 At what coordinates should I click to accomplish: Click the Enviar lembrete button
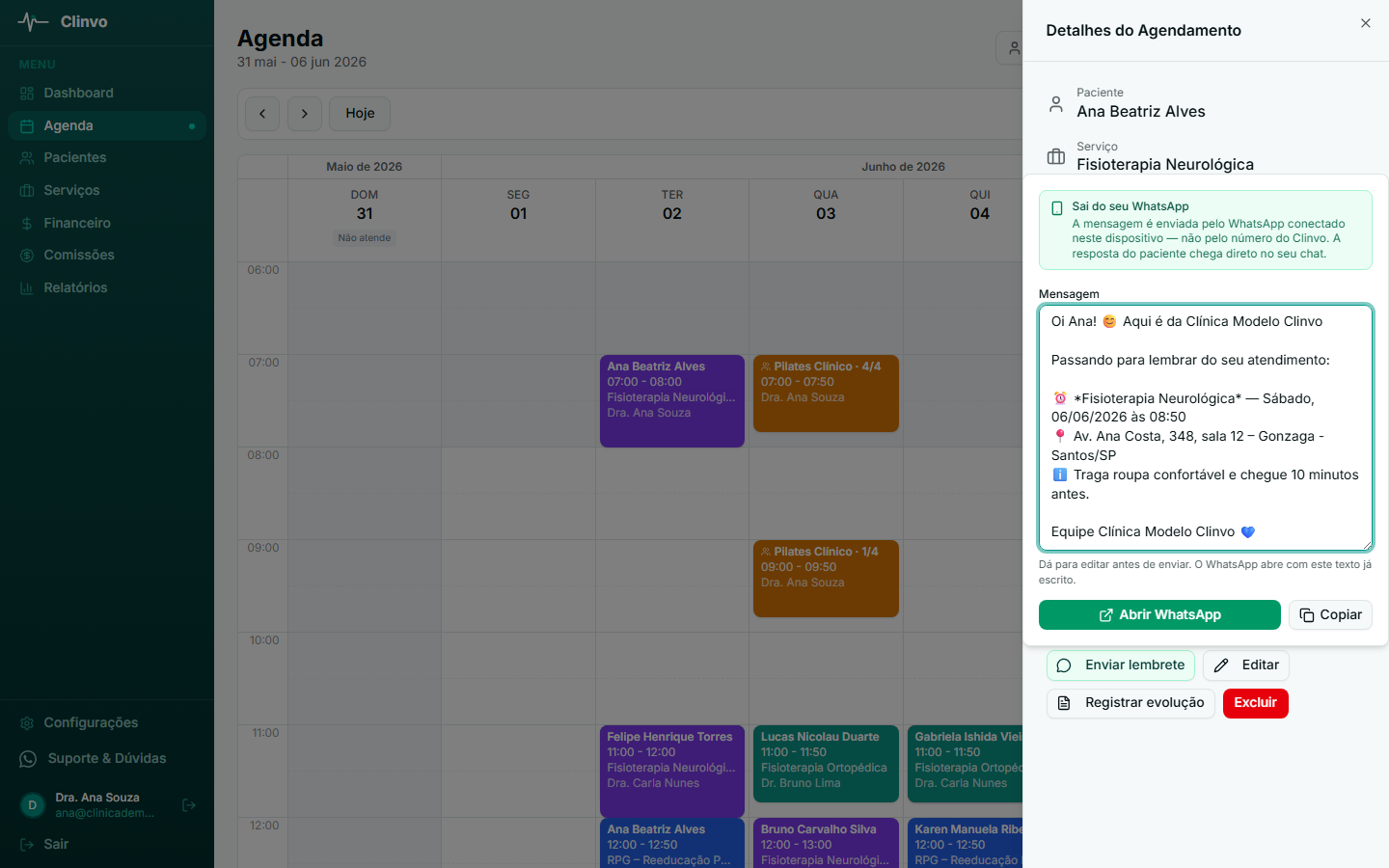[1121, 665]
